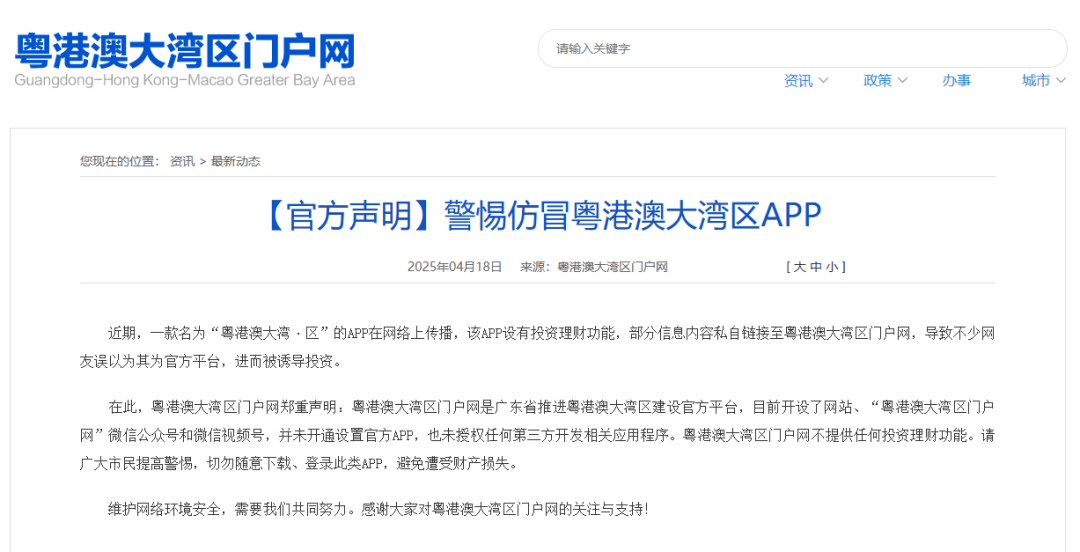
Task: Click the English subtitle Guangdong-Hong Kong-Macao Greater Bay Area
Action: [185, 80]
